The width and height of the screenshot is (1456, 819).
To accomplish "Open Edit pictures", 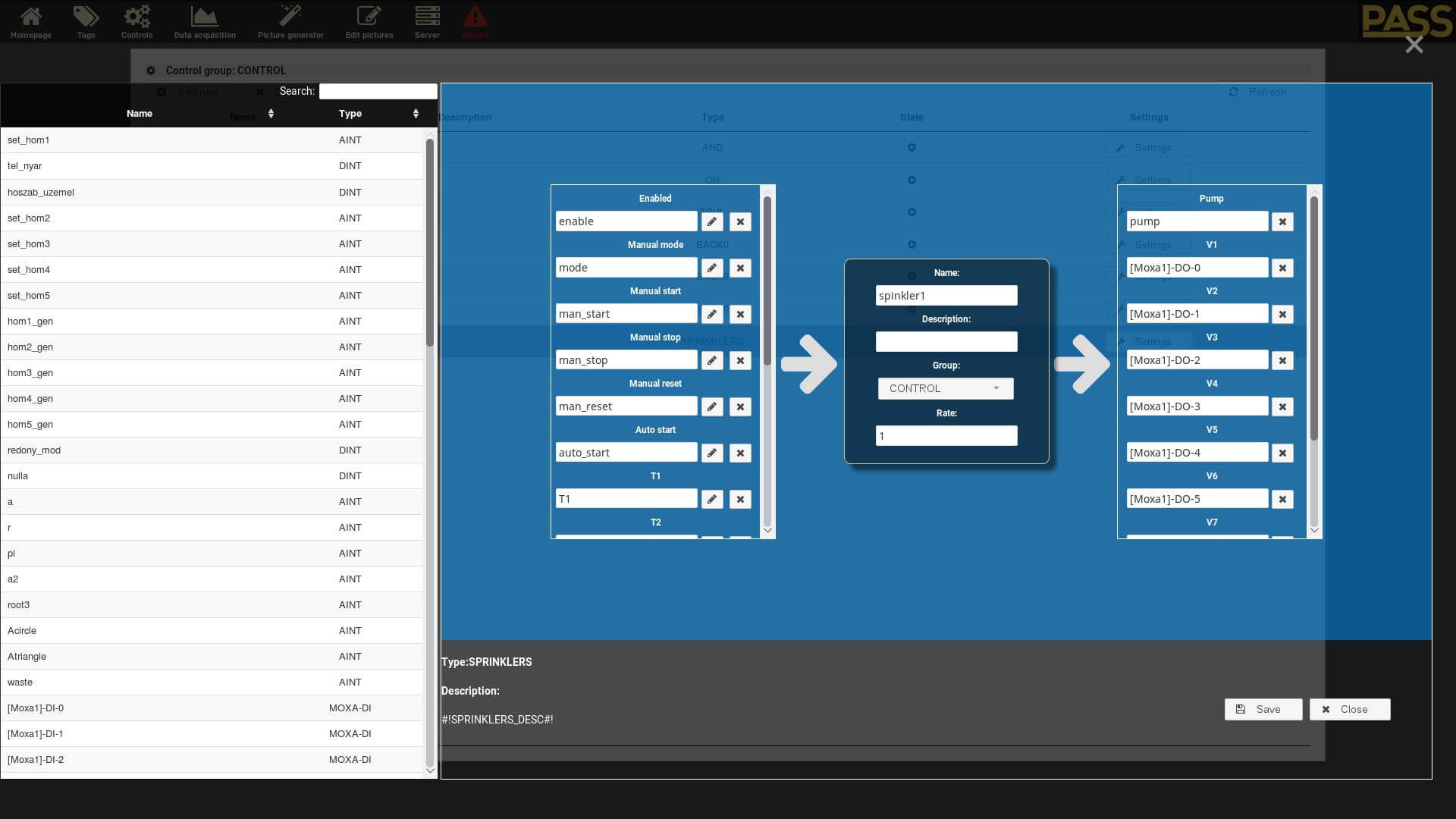I will [x=369, y=22].
